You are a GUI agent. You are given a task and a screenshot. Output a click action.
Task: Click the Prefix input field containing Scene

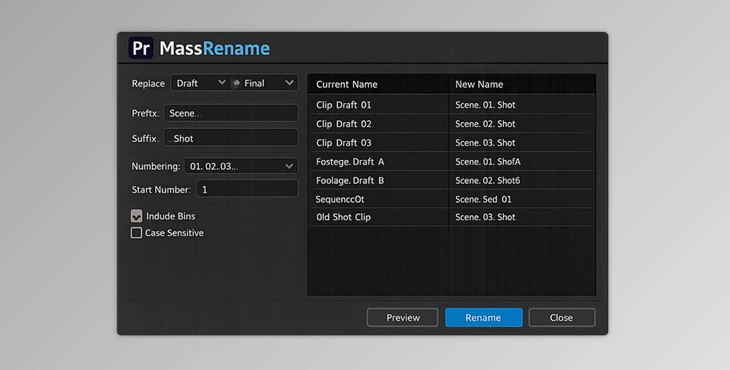pos(231,113)
